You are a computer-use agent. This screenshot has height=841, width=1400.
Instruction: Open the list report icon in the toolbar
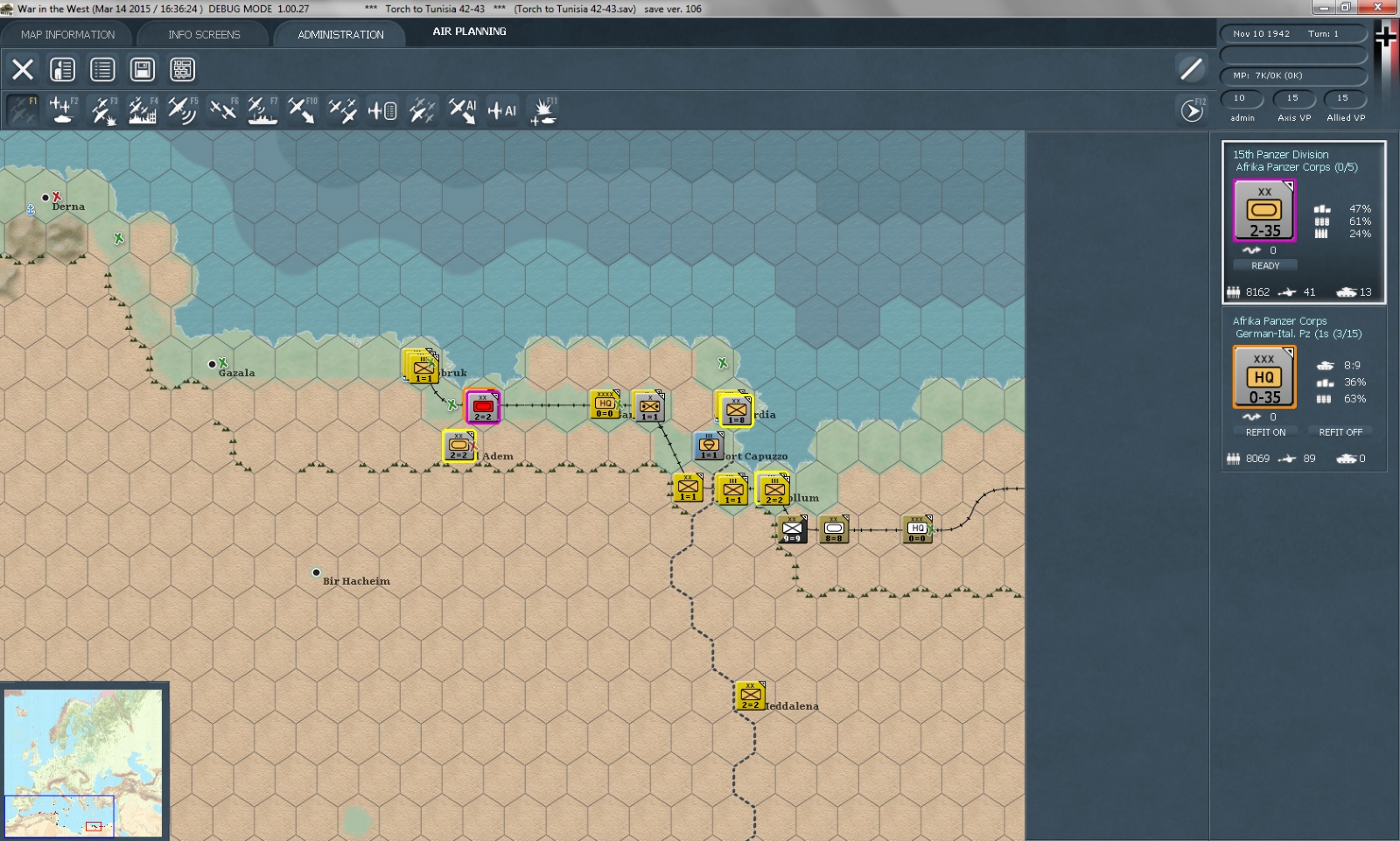pos(102,69)
